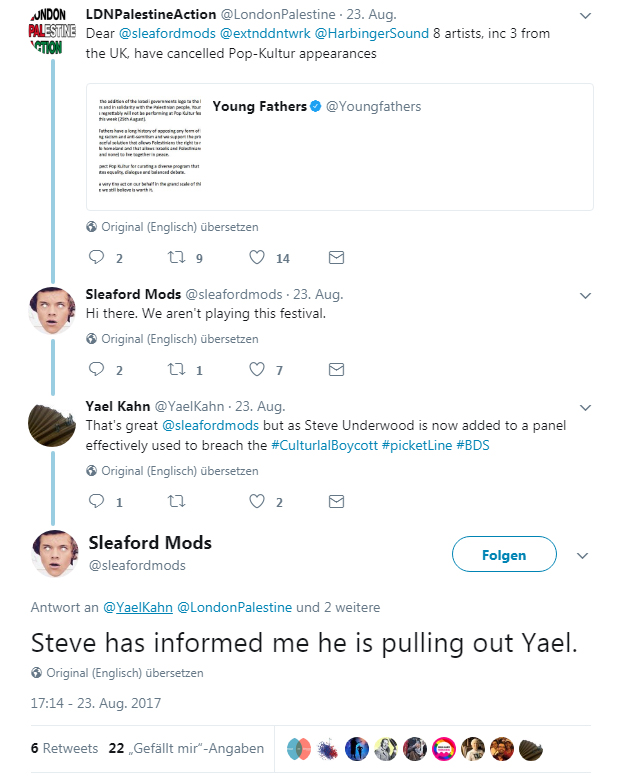Click the first liker avatar in the row
The width and height of the screenshot is (626, 778).
click(x=298, y=748)
